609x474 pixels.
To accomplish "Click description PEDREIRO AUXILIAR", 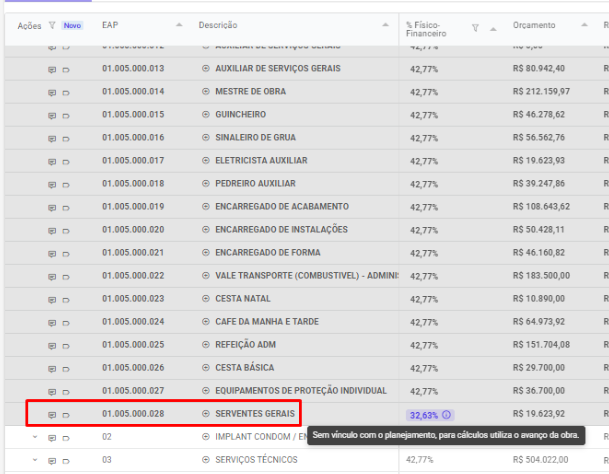I will (x=256, y=183).
